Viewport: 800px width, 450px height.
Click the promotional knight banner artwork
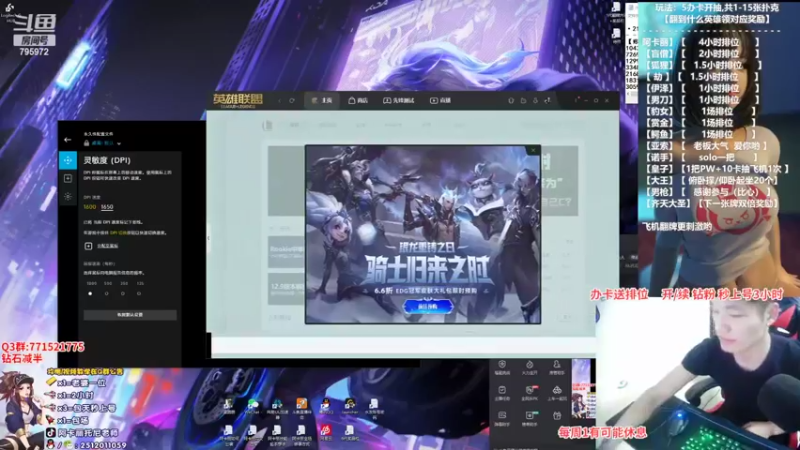point(423,234)
